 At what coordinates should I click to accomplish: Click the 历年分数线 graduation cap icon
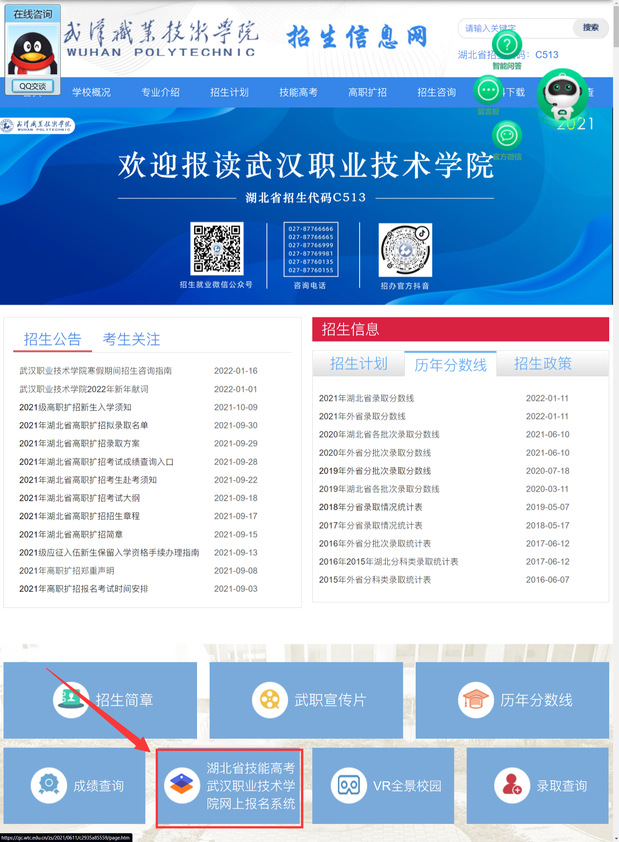[476, 700]
